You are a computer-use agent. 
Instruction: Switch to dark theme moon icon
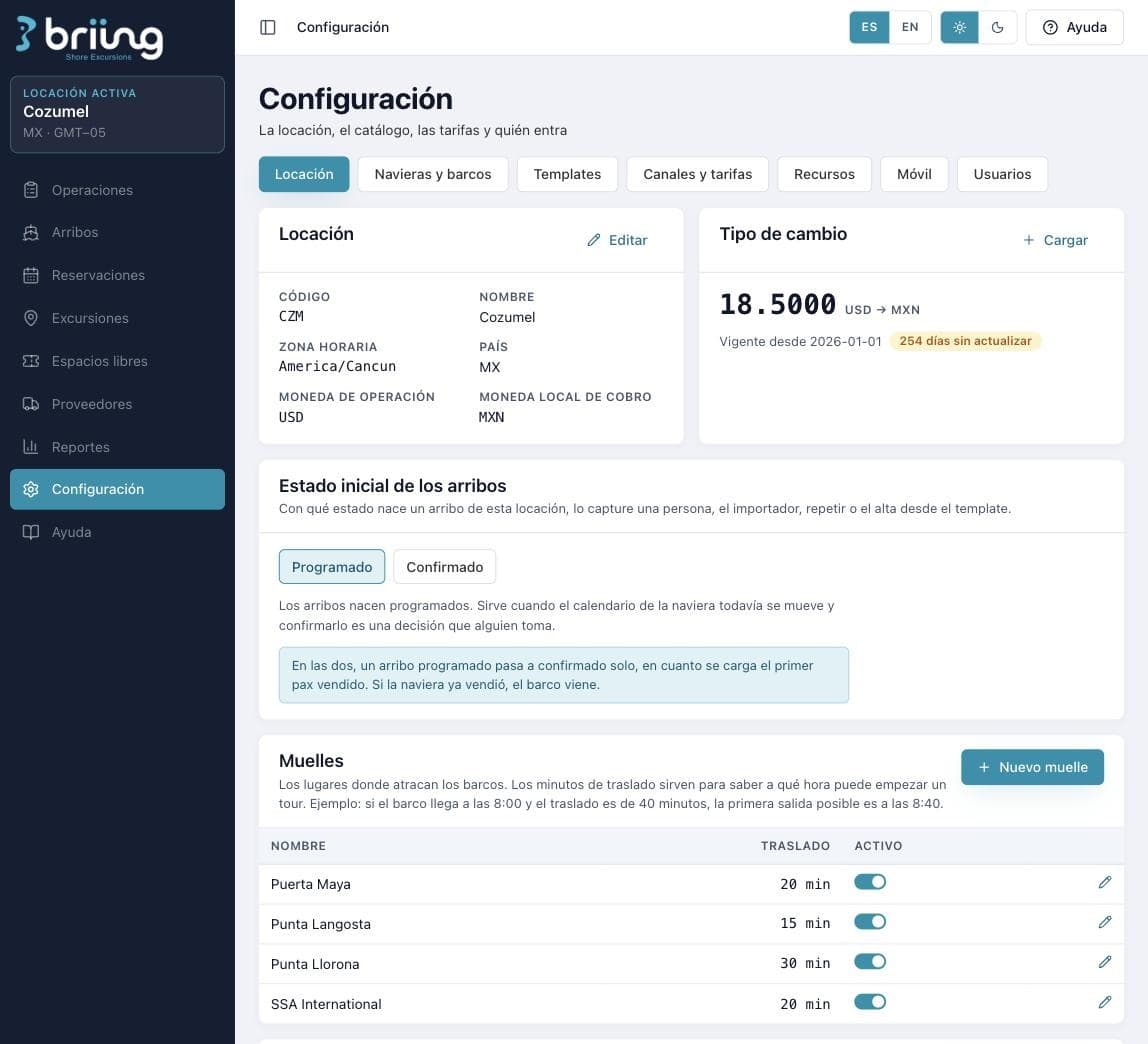(x=997, y=27)
